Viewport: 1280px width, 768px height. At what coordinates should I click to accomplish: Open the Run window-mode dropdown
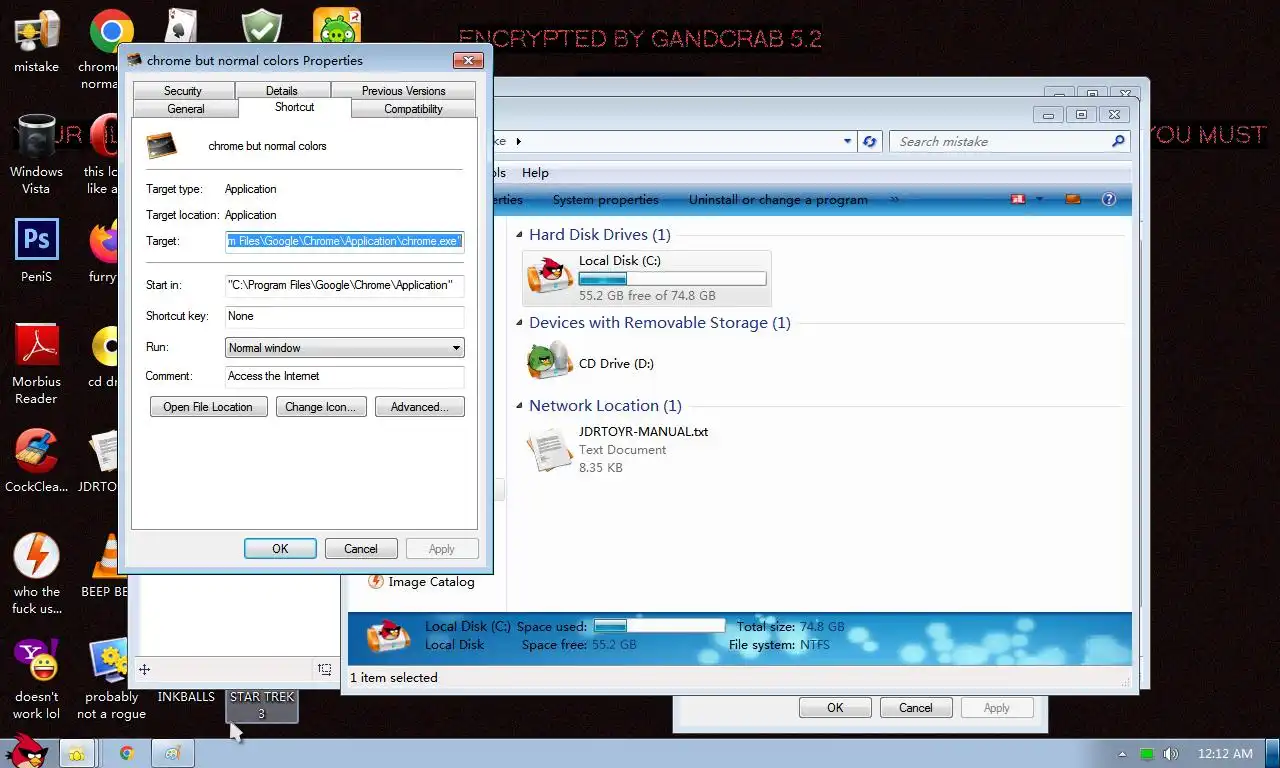click(345, 348)
